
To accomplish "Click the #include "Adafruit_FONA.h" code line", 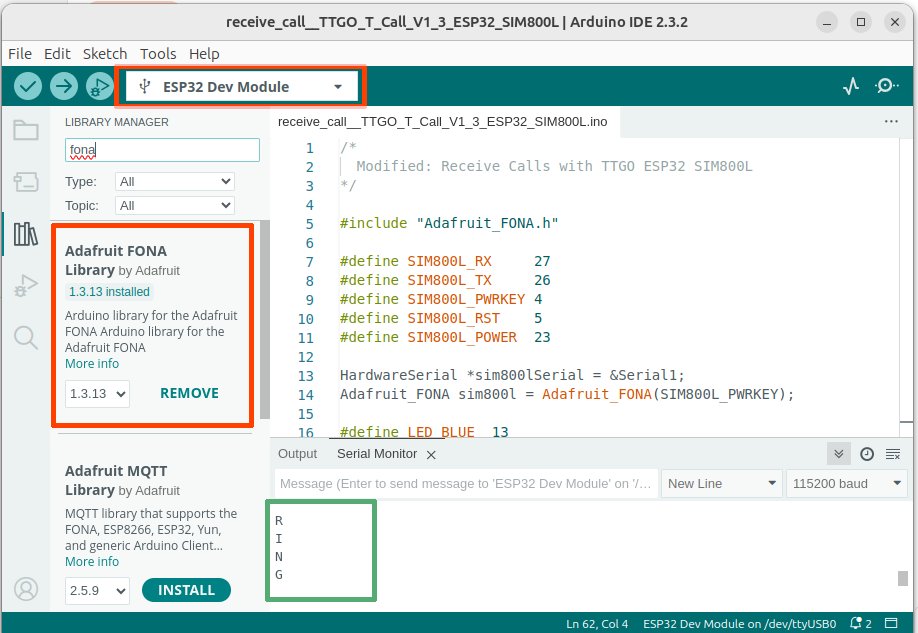I will point(449,223).
